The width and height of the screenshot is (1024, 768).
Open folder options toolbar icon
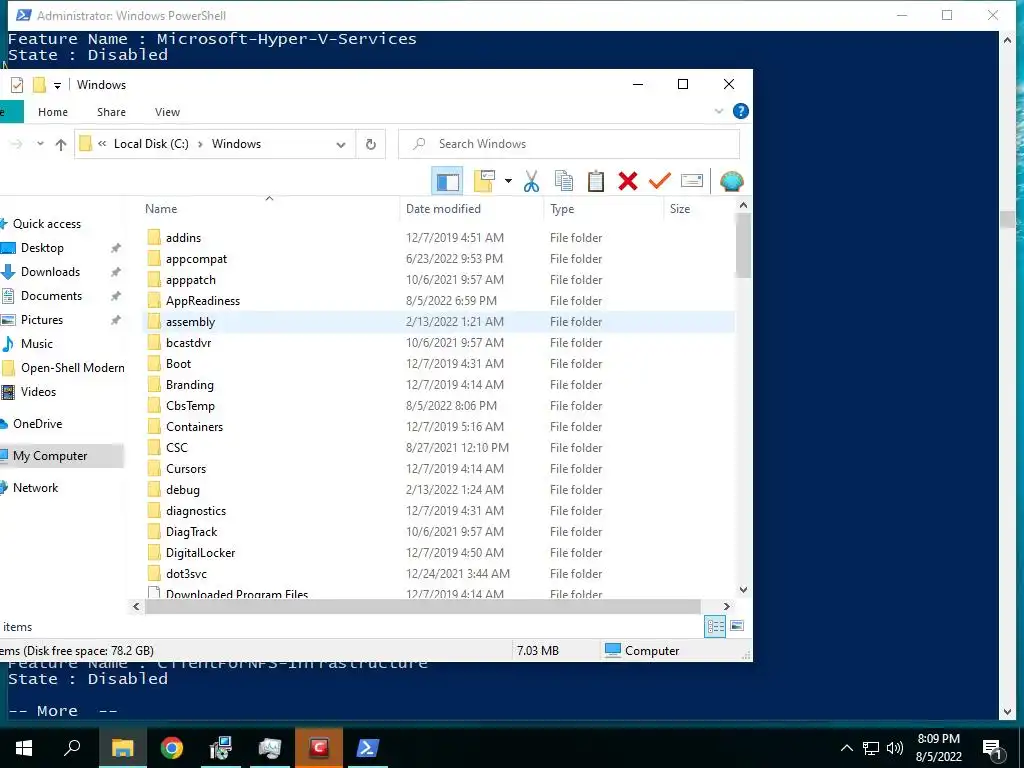(x=485, y=181)
